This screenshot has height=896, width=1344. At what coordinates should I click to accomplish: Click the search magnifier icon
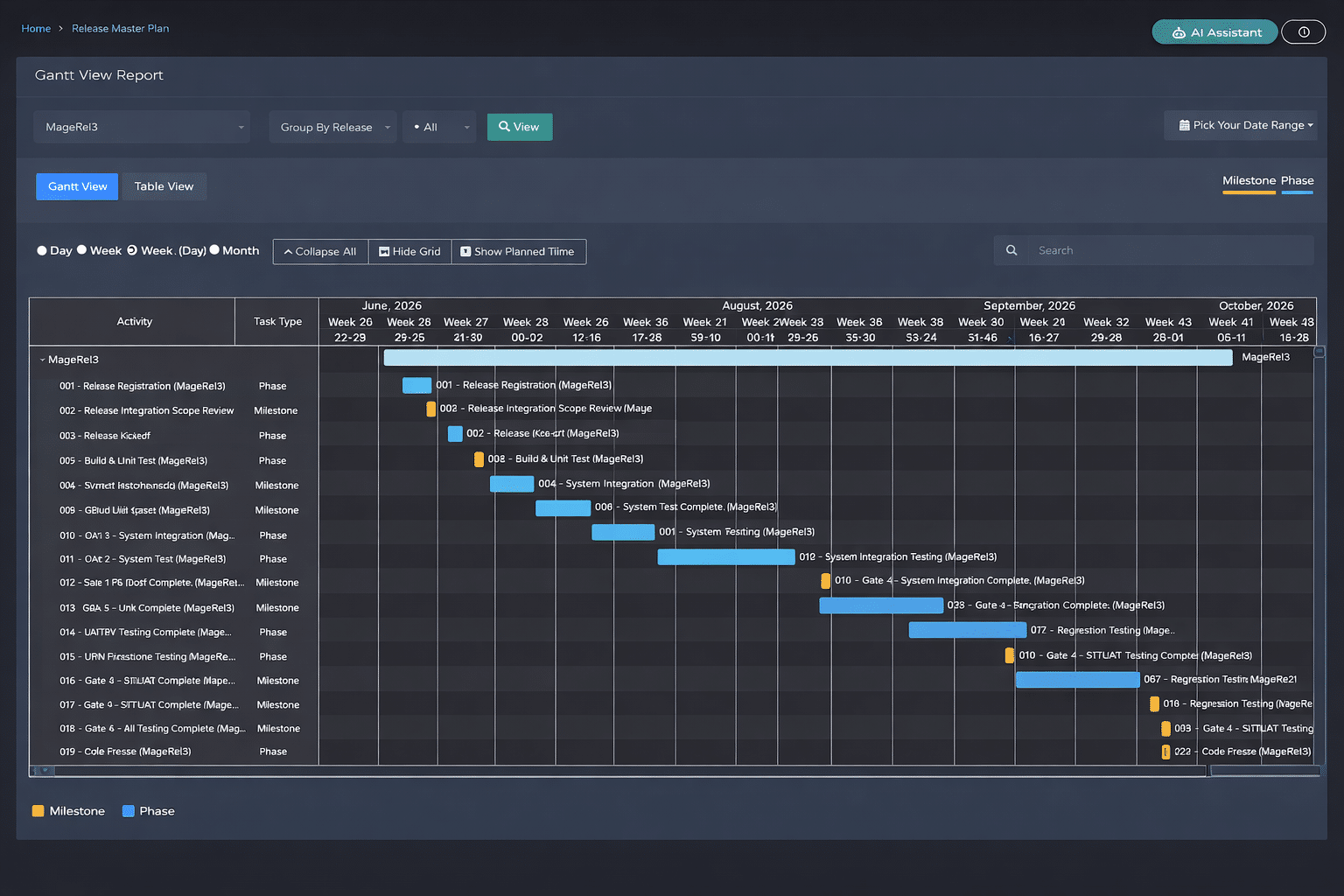(1011, 250)
